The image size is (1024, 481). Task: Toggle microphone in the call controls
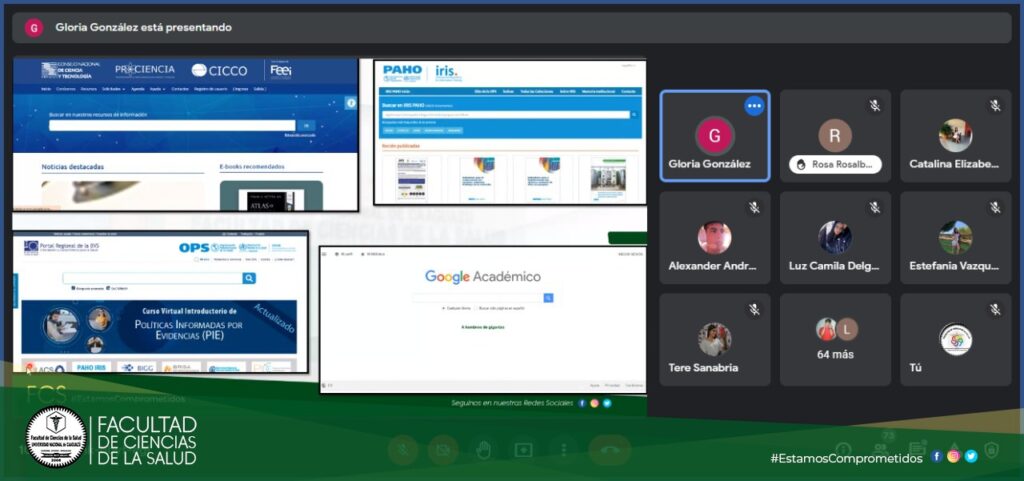click(403, 450)
